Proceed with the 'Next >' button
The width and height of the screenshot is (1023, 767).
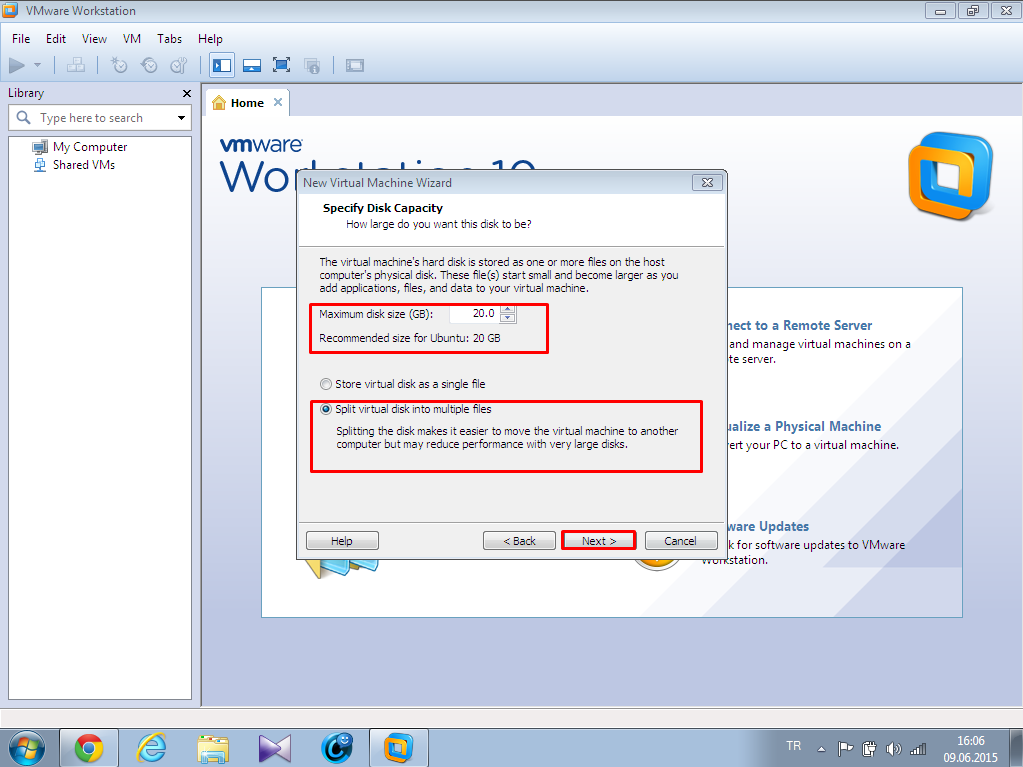coord(599,541)
